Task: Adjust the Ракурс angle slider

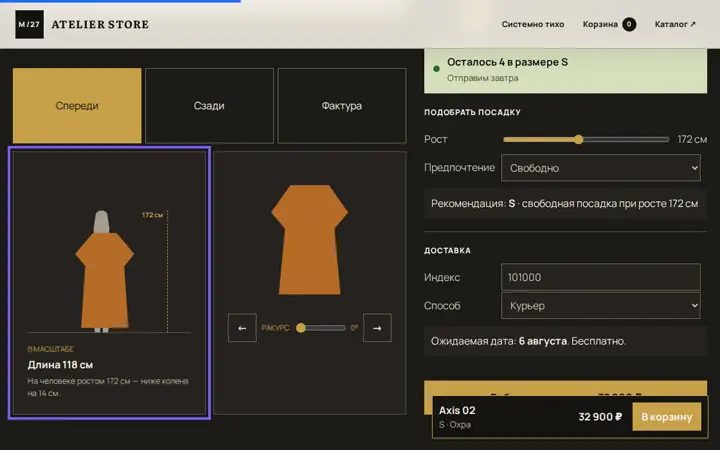Action: 321,328
